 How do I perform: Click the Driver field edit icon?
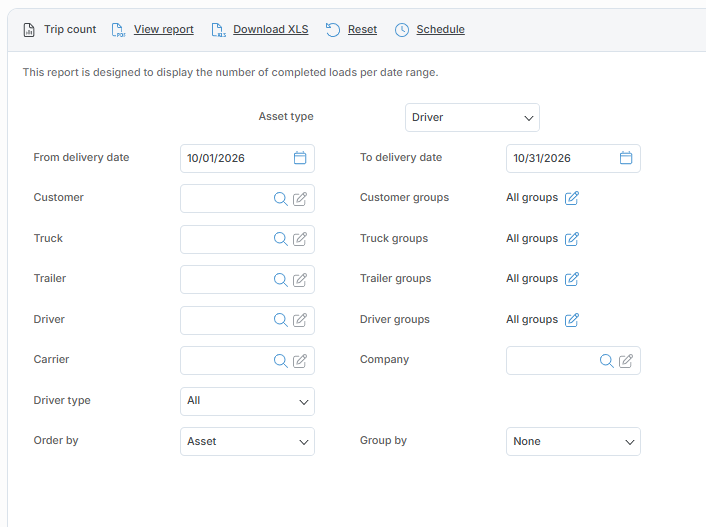coord(300,320)
